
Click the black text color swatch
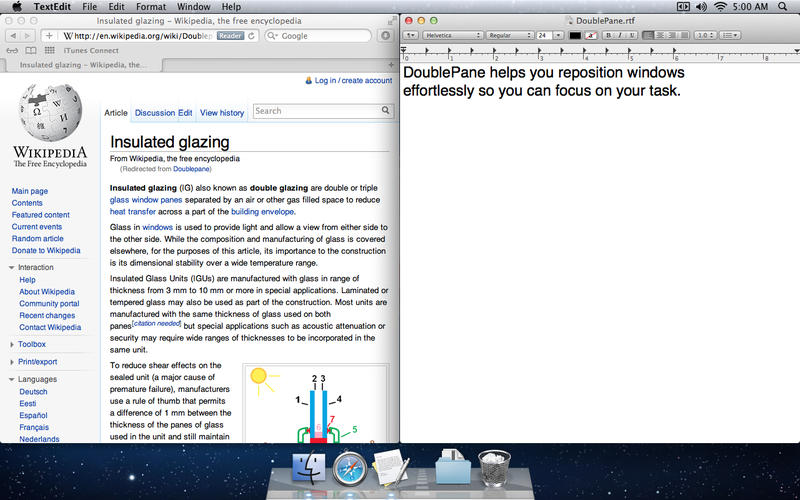(x=575, y=35)
